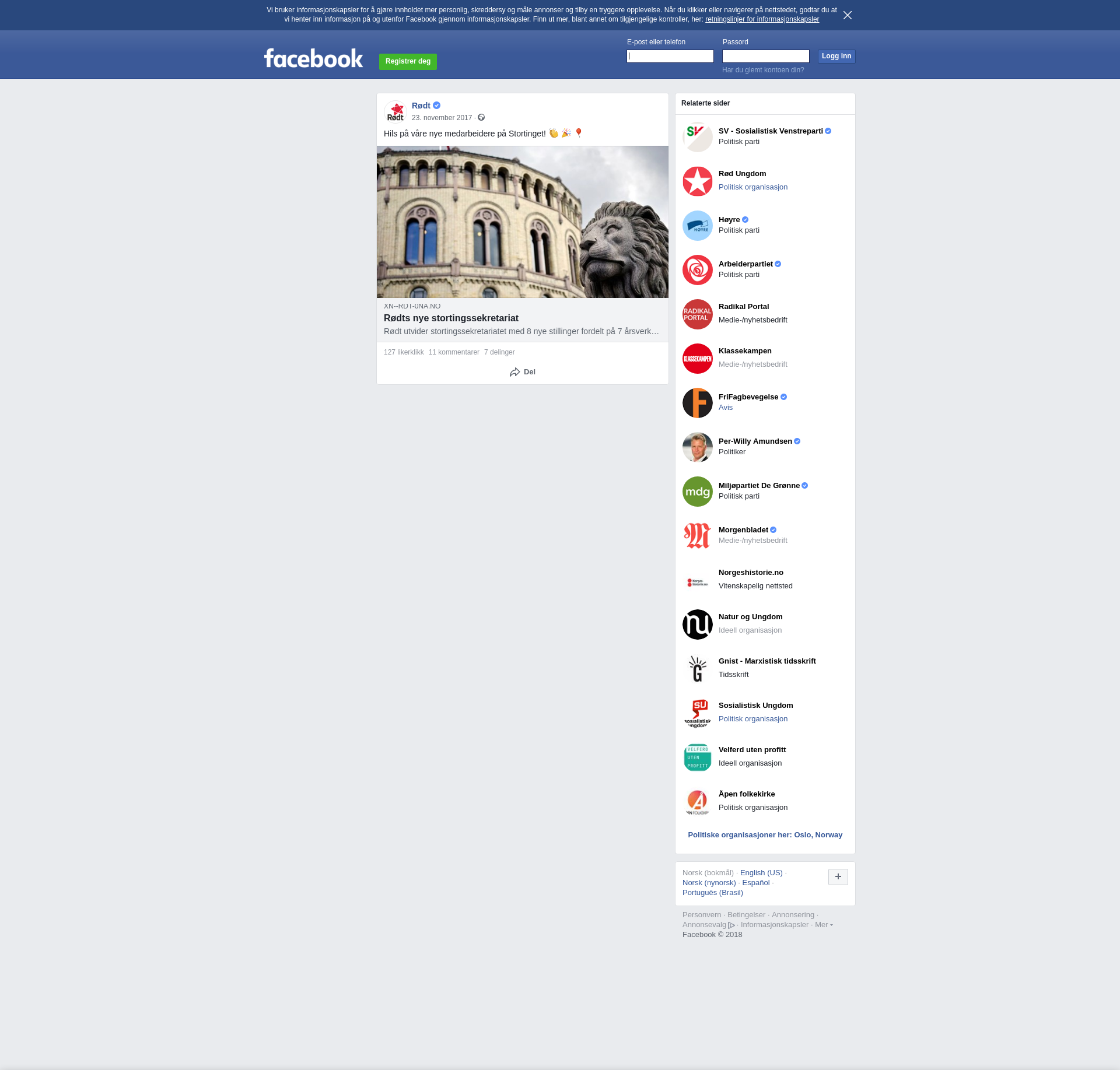Open FriFagbevegelse F logo
The image size is (1120, 1070).
(698, 403)
